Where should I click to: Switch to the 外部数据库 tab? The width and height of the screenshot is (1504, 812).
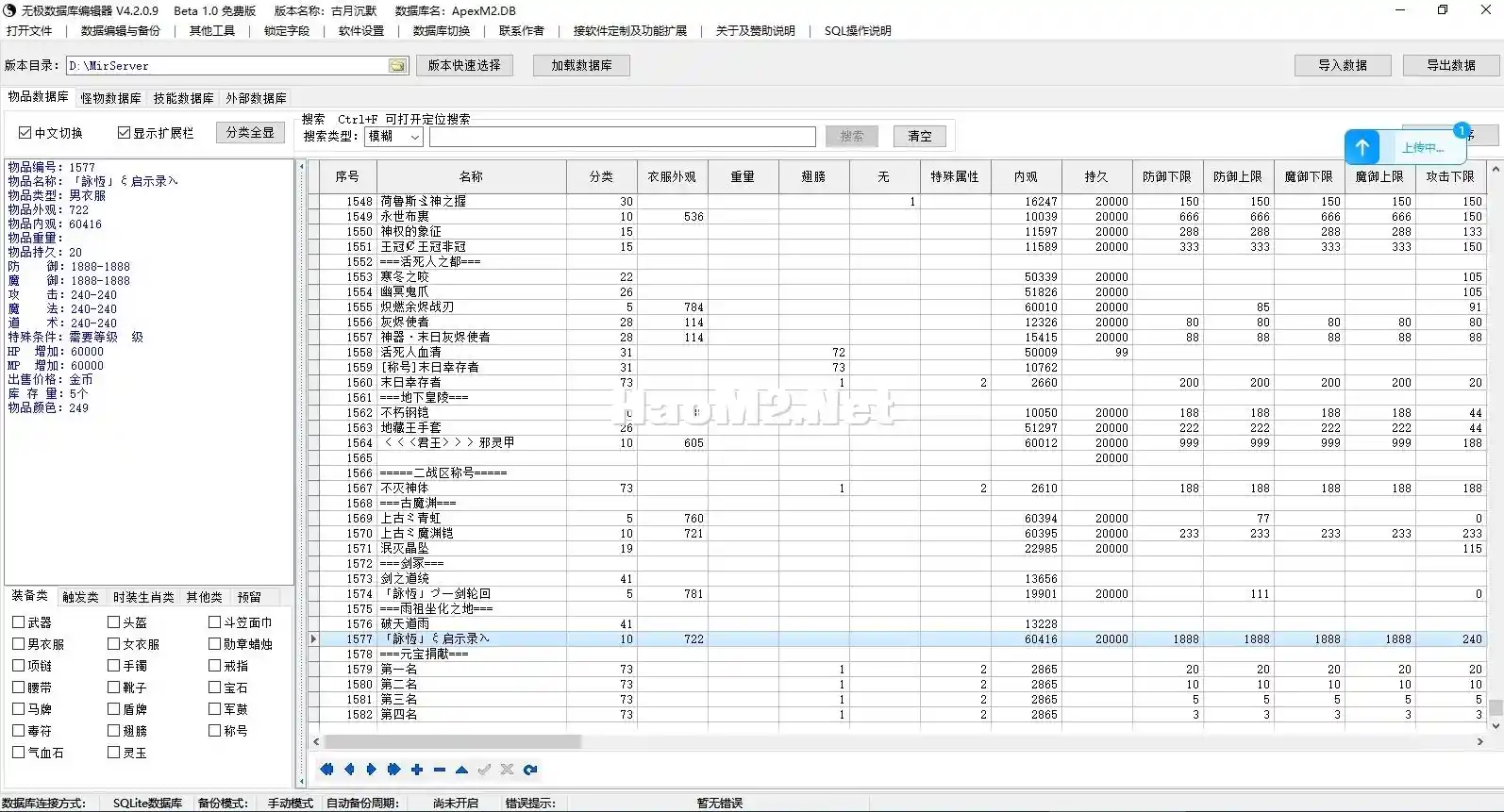256,98
